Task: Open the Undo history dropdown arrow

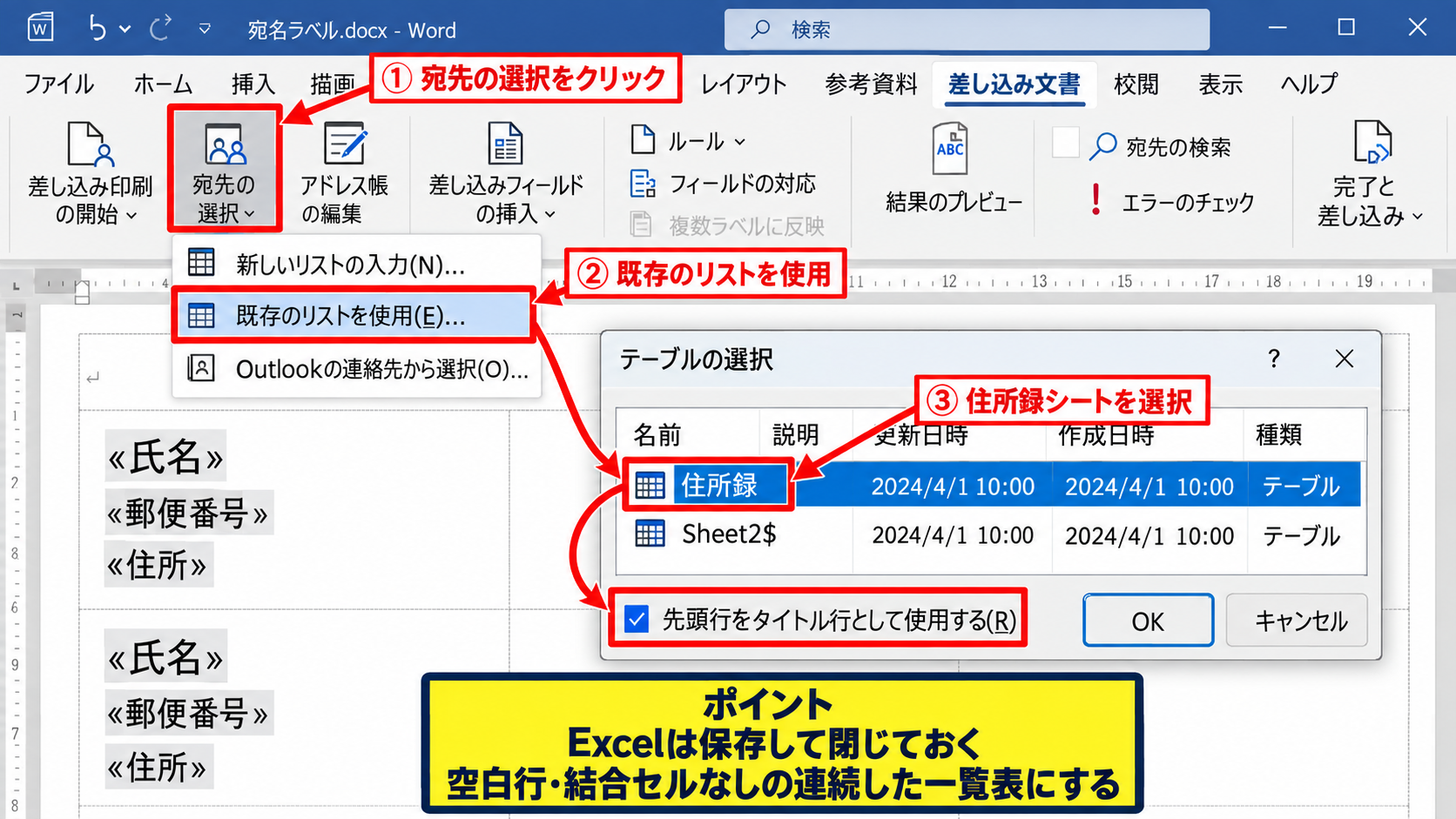Action: coord(125,29)
